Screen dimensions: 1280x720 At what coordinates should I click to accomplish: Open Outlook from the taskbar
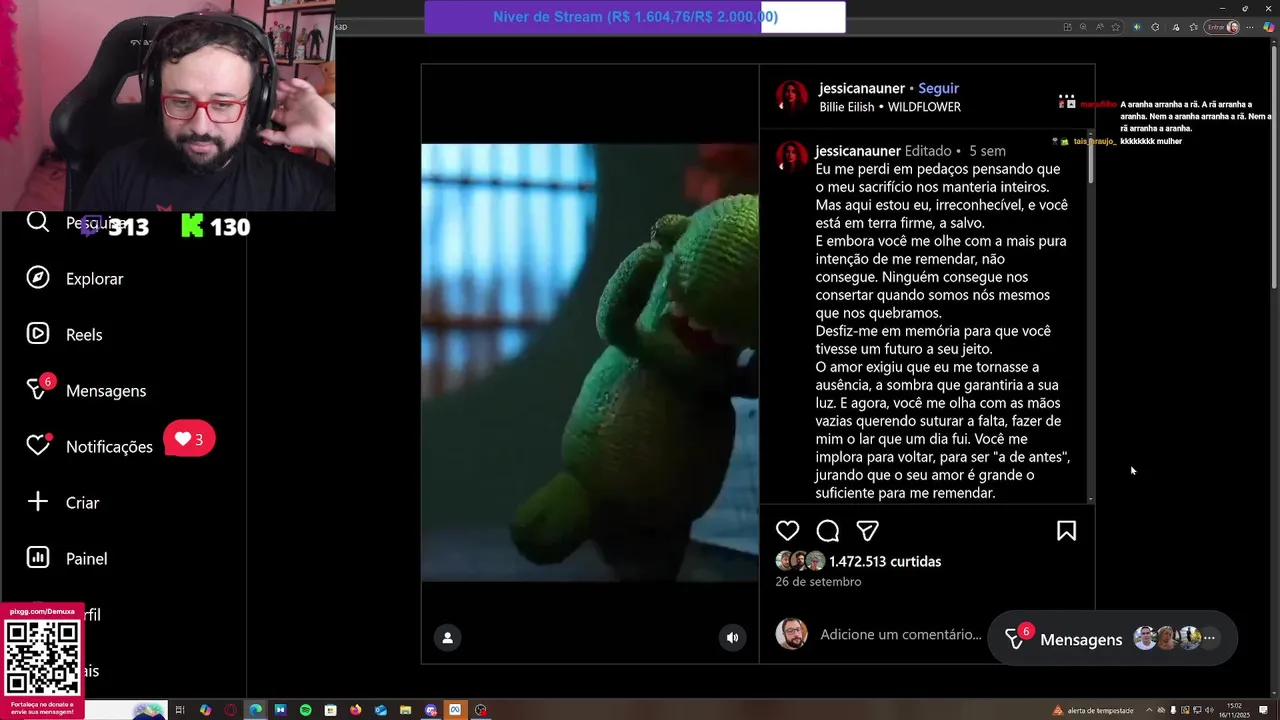(381, 710)
